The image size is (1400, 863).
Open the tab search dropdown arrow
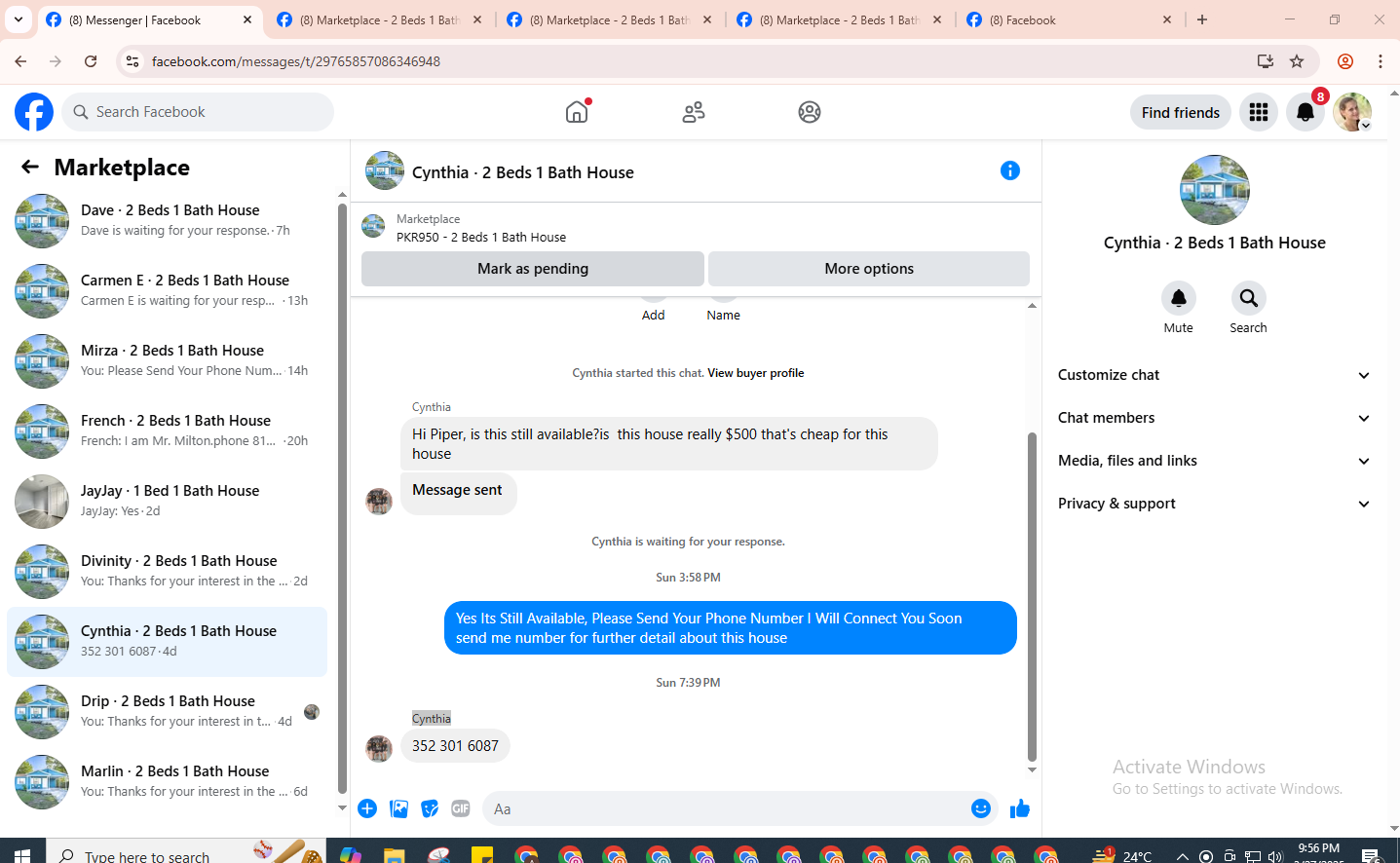tap(18, 19)
